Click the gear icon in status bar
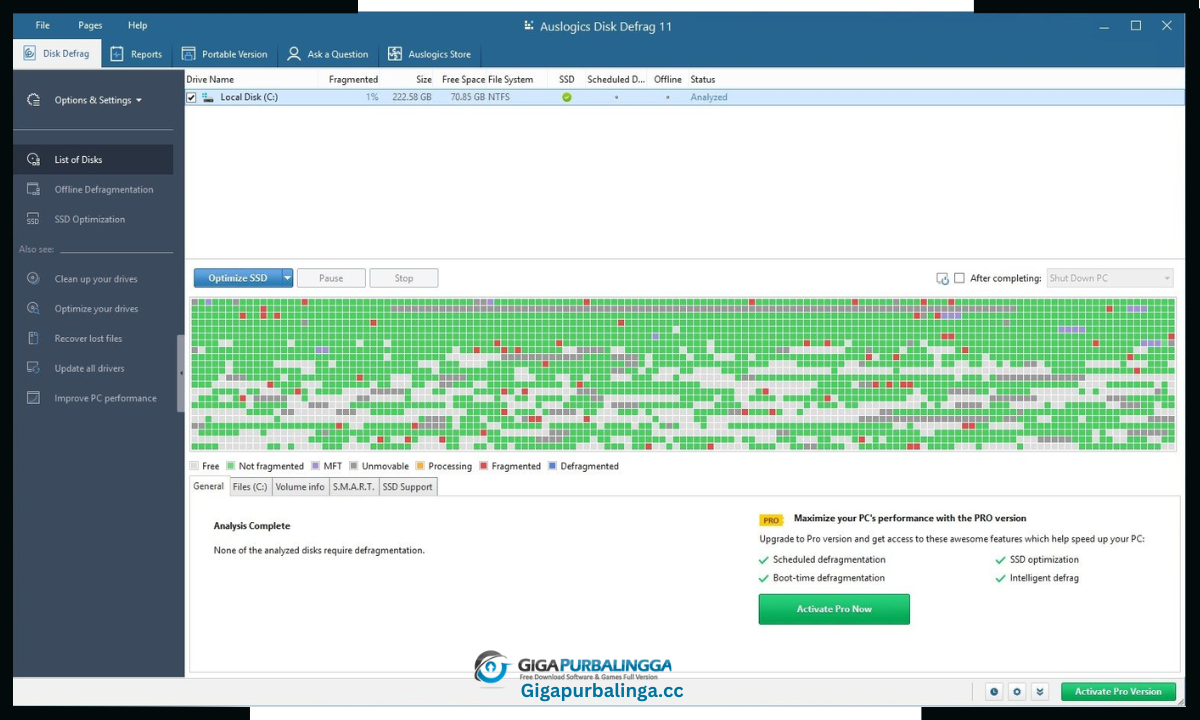 tap(1017, 691)
